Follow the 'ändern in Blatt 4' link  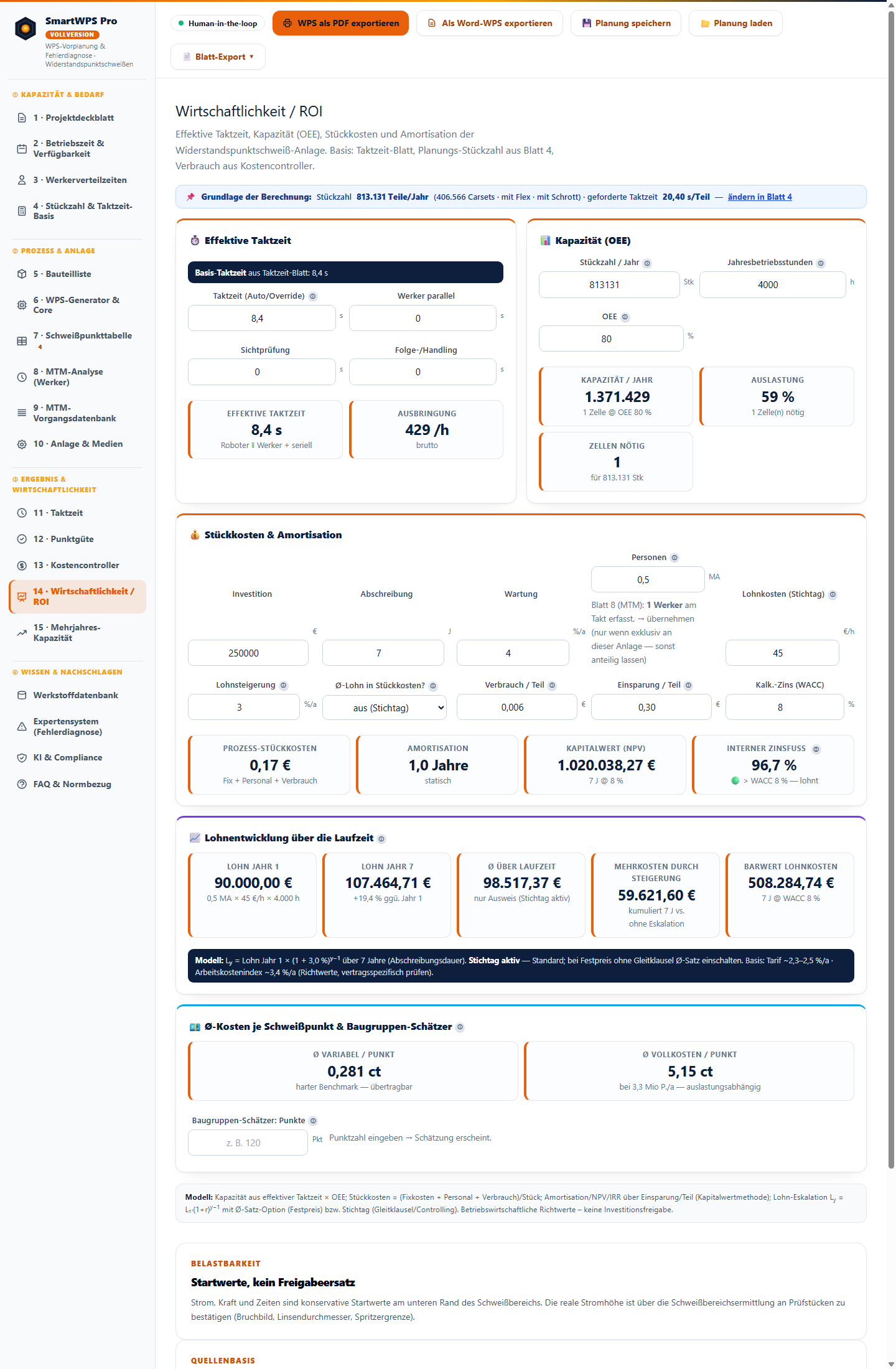click(x=760, y=197)
